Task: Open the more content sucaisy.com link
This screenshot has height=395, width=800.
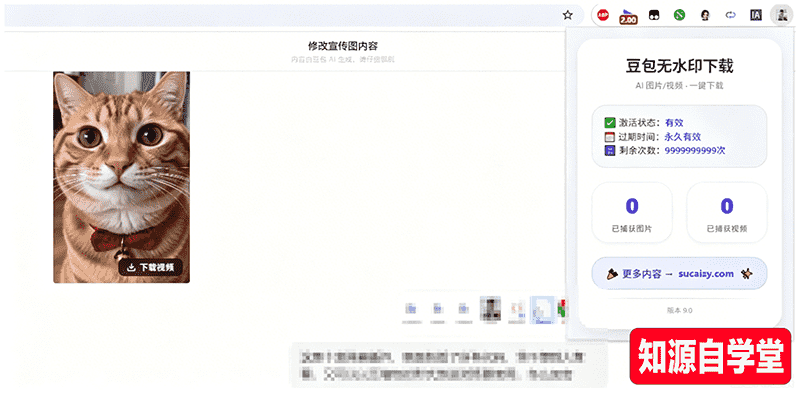Action: (x=679, y=274)
